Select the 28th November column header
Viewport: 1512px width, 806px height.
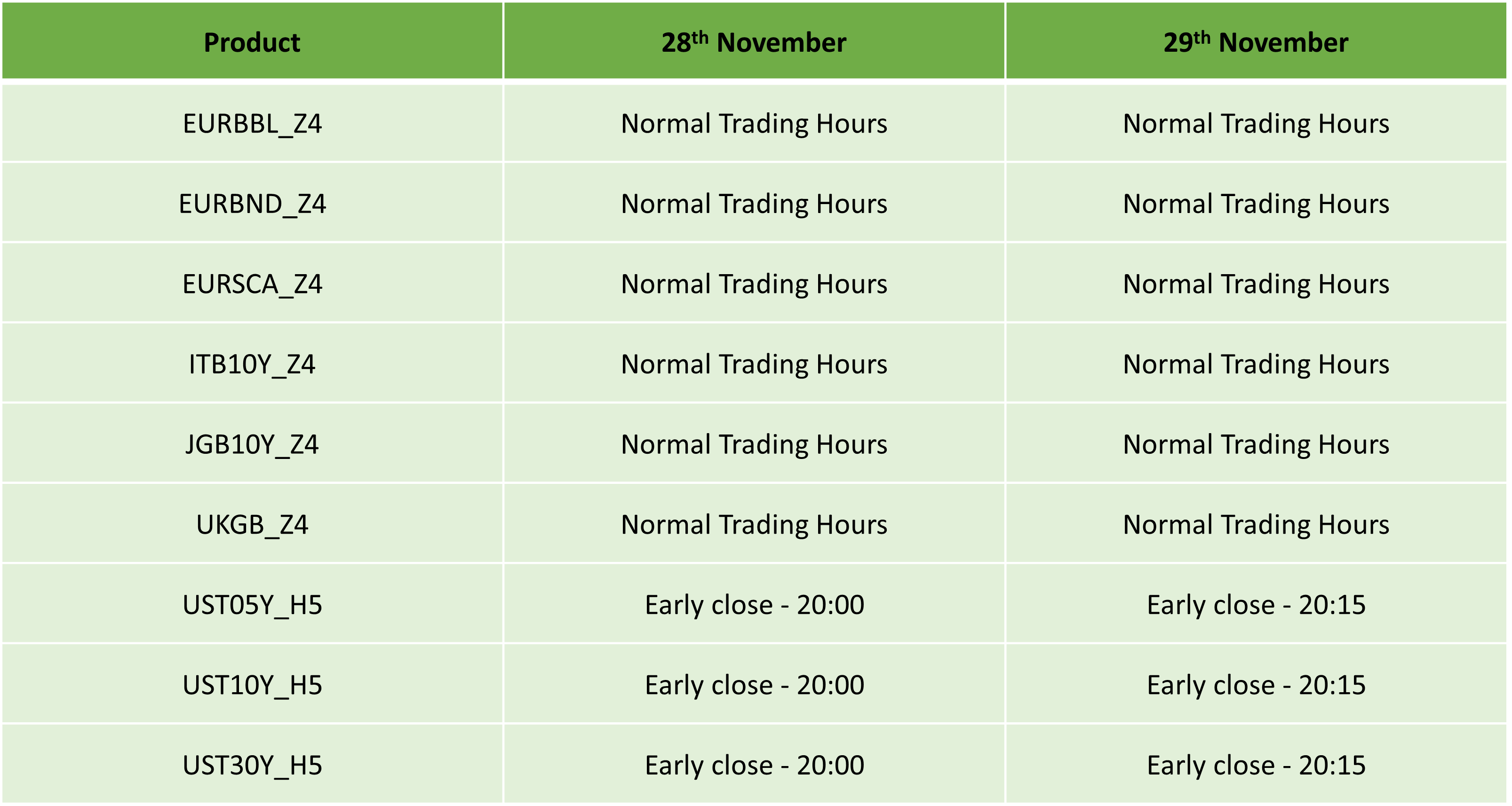click(x=754, y=40)
